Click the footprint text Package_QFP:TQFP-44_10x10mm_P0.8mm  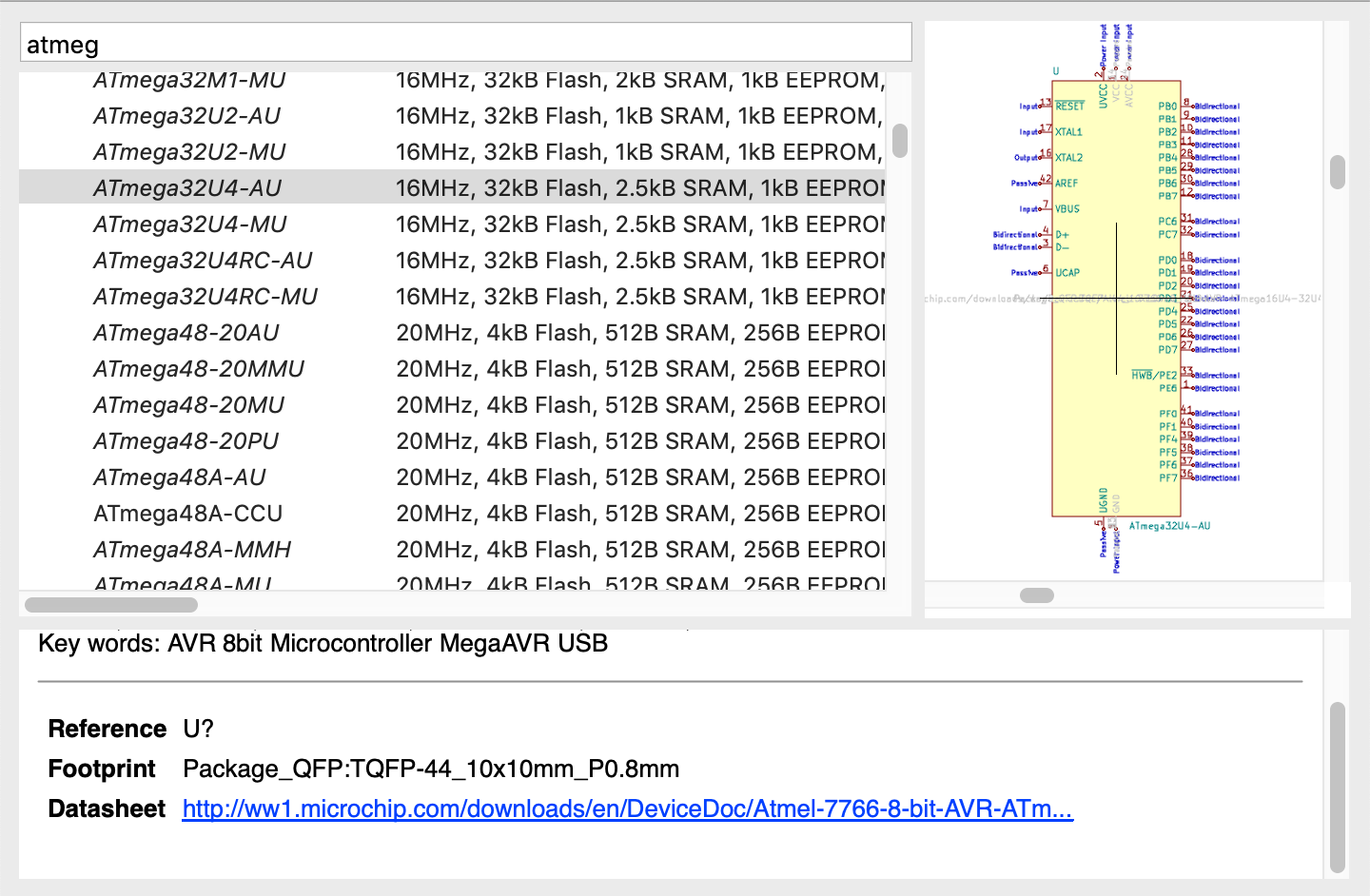click(x=431, y=769)
